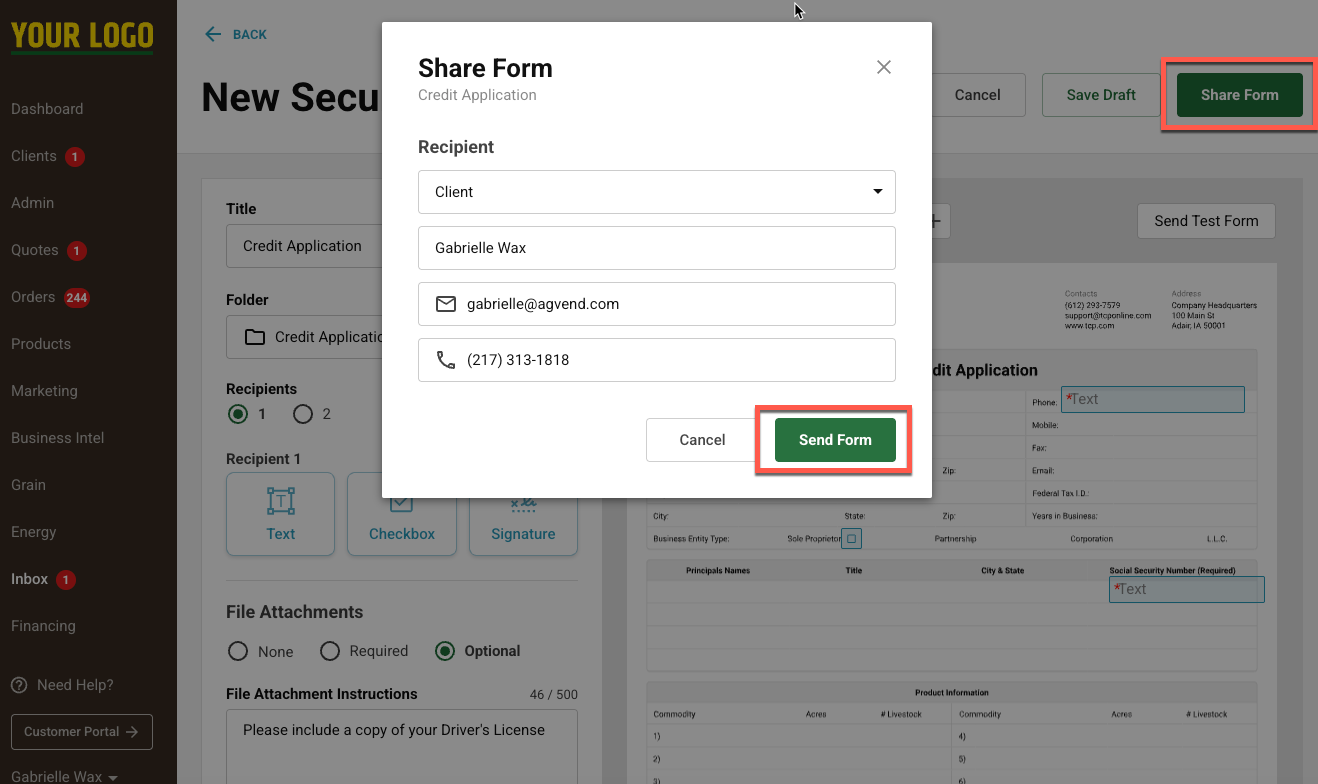1318x784 pixels.
Task: Select the Checkbox form tool
Action: point(401,514)
